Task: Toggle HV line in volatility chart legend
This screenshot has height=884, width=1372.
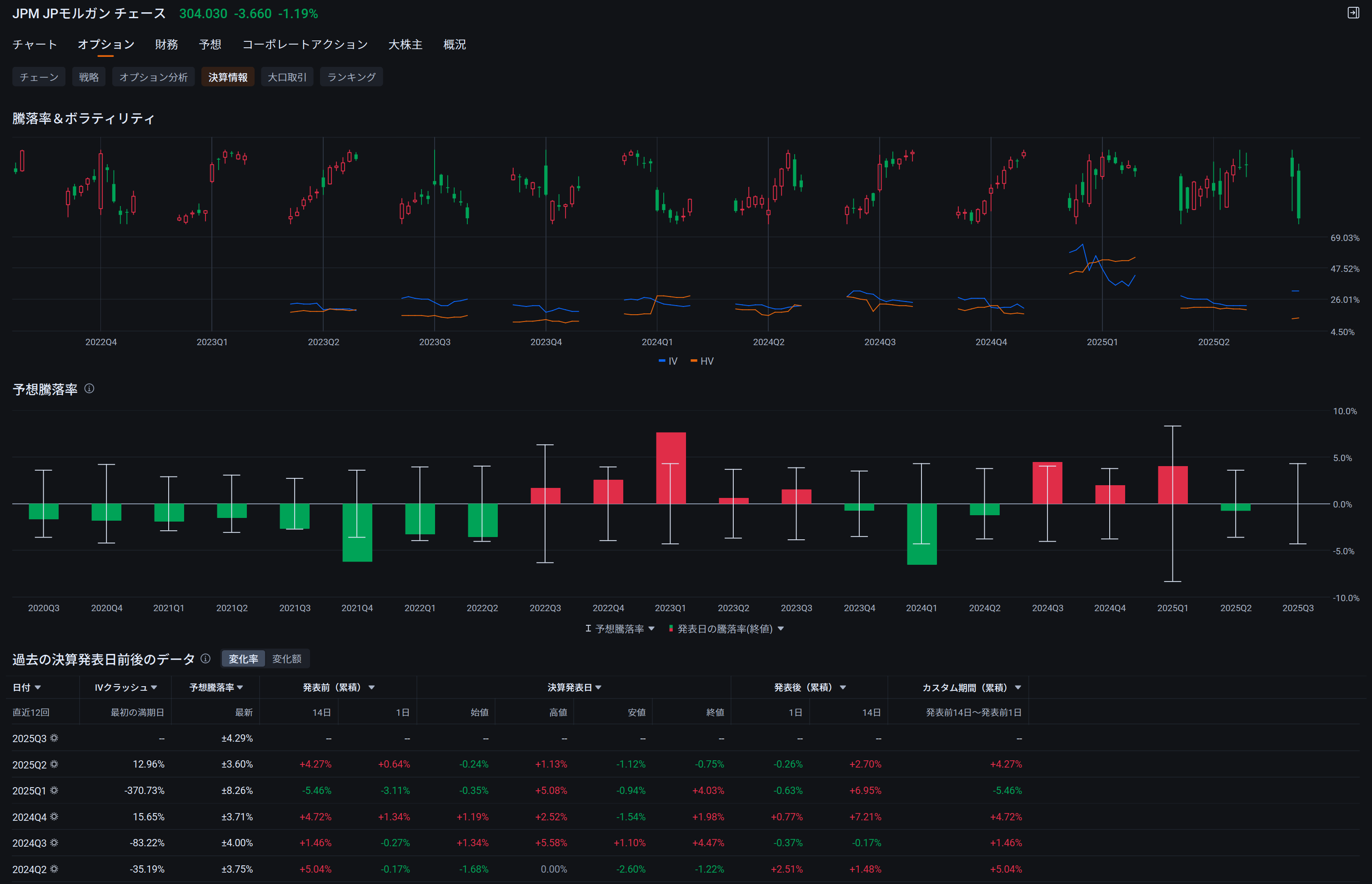Action: point(702,361)
